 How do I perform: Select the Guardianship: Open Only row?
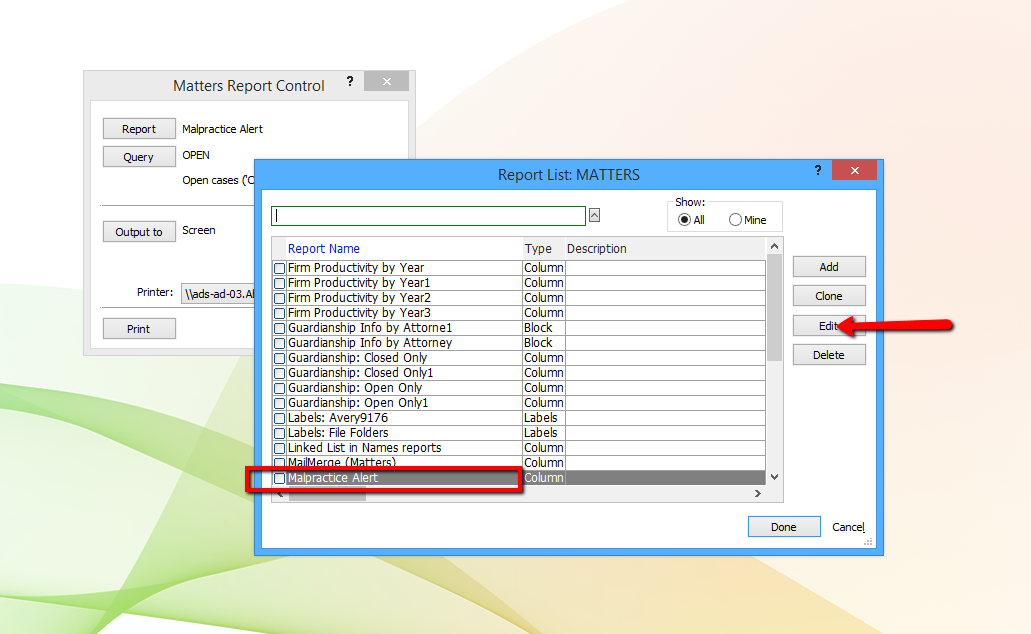click(519, 388)
